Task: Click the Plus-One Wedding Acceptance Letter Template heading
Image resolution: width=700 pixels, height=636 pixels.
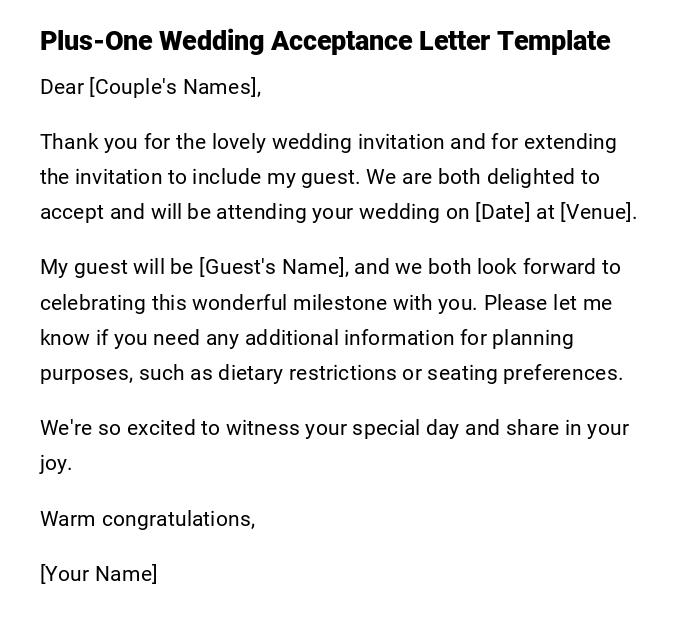Action: [x=325, y=41]
